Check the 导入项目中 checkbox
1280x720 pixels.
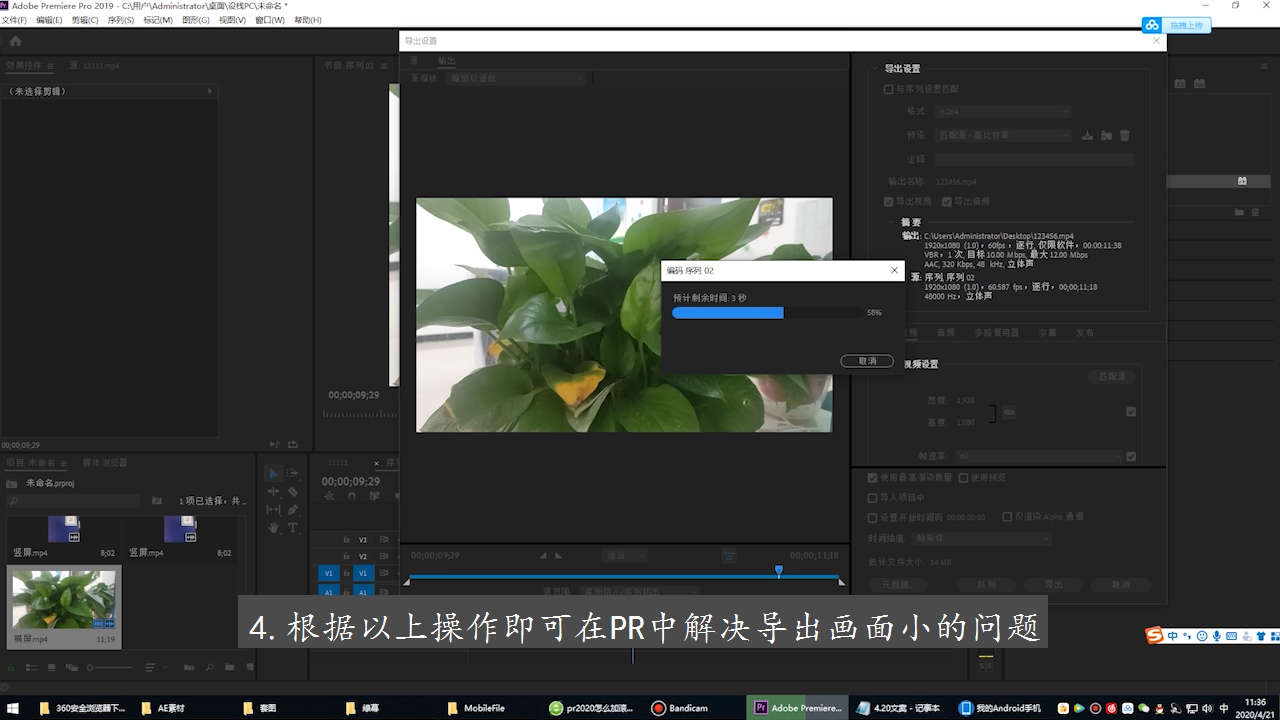pos(873,497)
